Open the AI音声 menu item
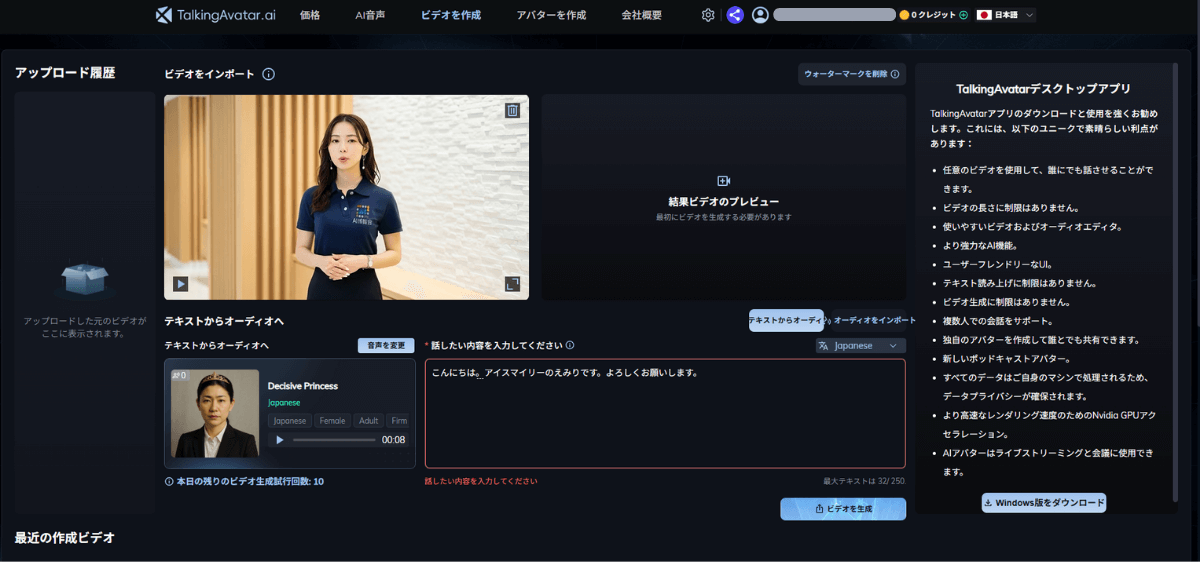Viewport: 1200px width, 562px height. point(370,15)
